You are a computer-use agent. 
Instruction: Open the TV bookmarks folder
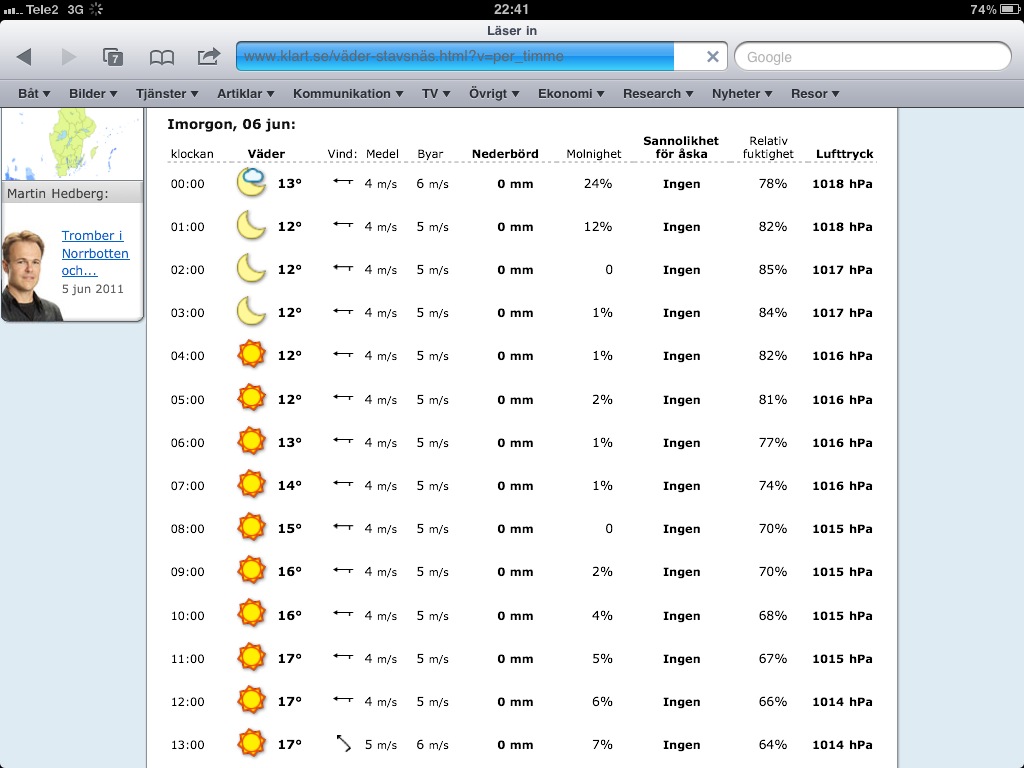(436, 93)
